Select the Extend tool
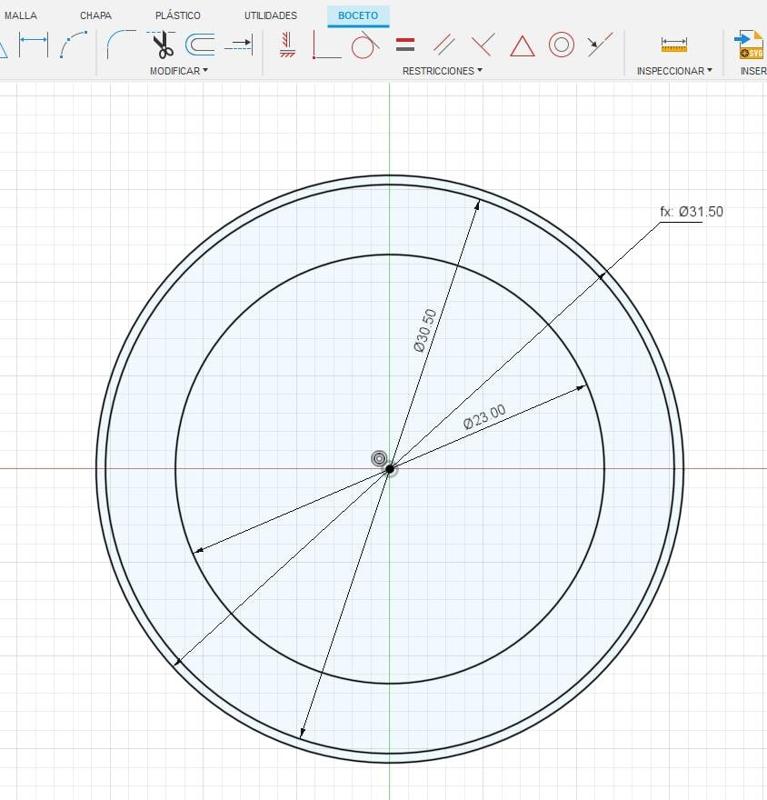The height and width of the screenshot is (800, 767). coord(238,45)
